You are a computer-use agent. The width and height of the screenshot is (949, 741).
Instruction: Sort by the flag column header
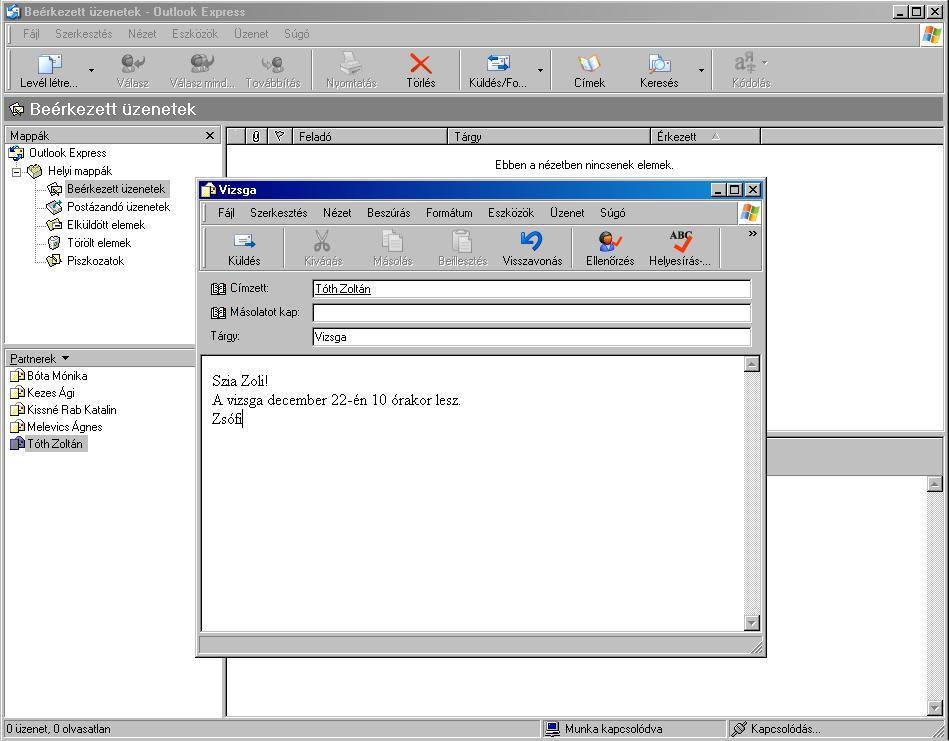279,137
